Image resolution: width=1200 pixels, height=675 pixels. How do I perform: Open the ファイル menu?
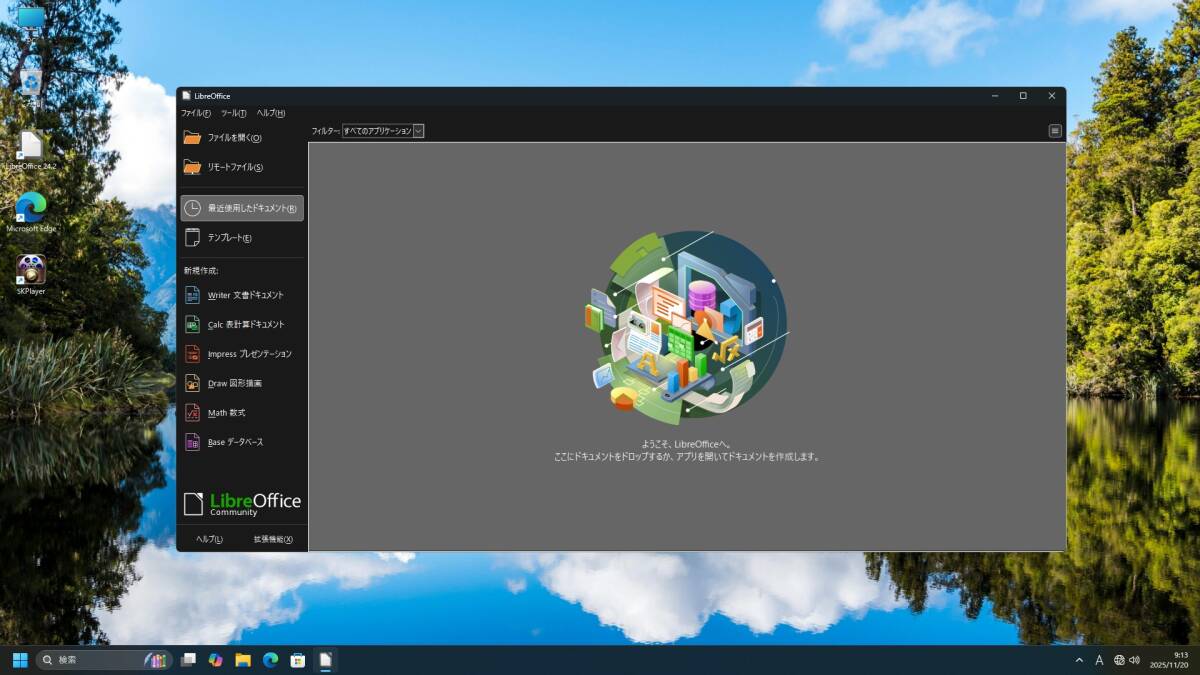pyautogui.click(x=195, y=113)
